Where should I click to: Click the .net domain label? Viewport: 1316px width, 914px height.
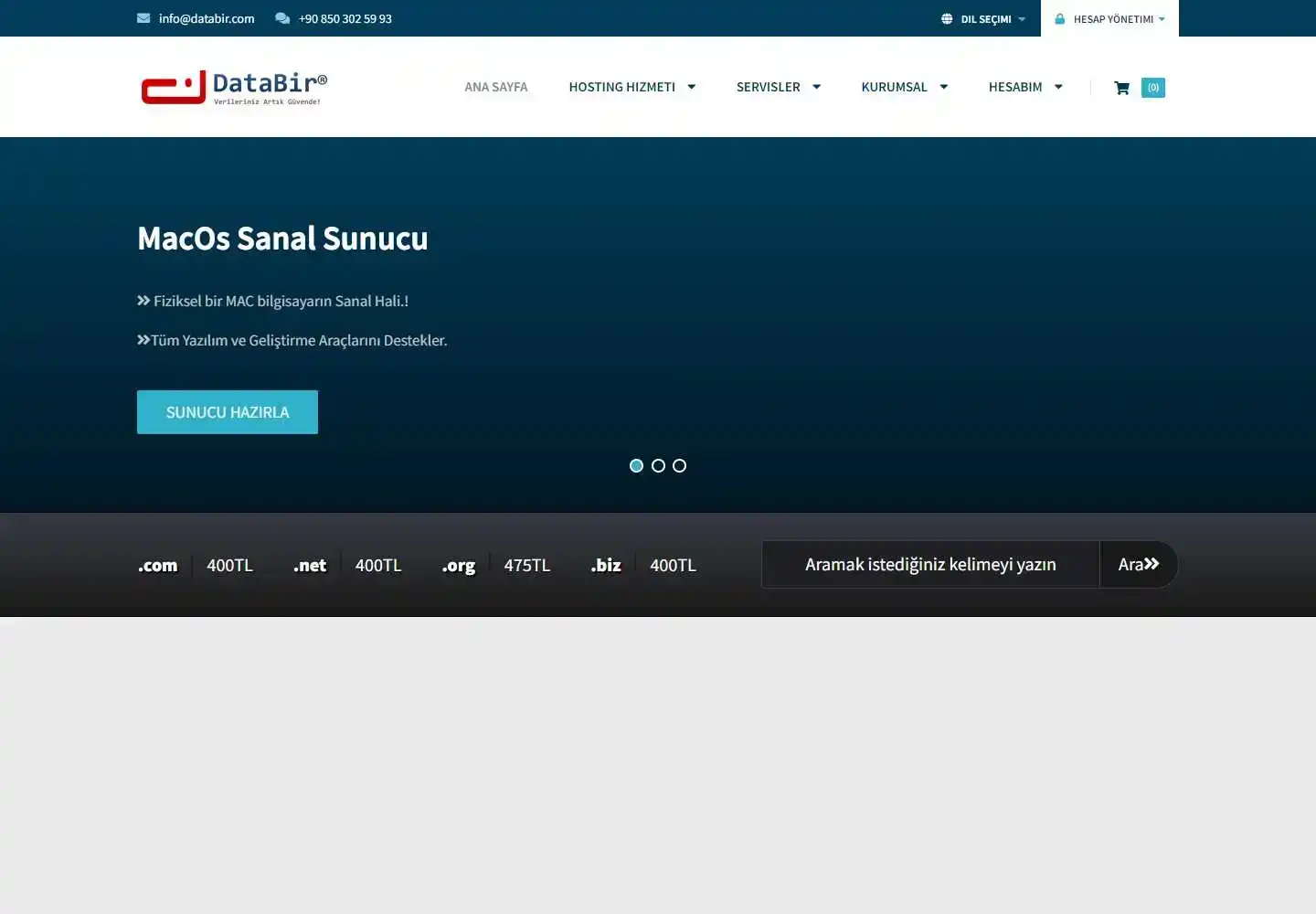coord(310,565)
